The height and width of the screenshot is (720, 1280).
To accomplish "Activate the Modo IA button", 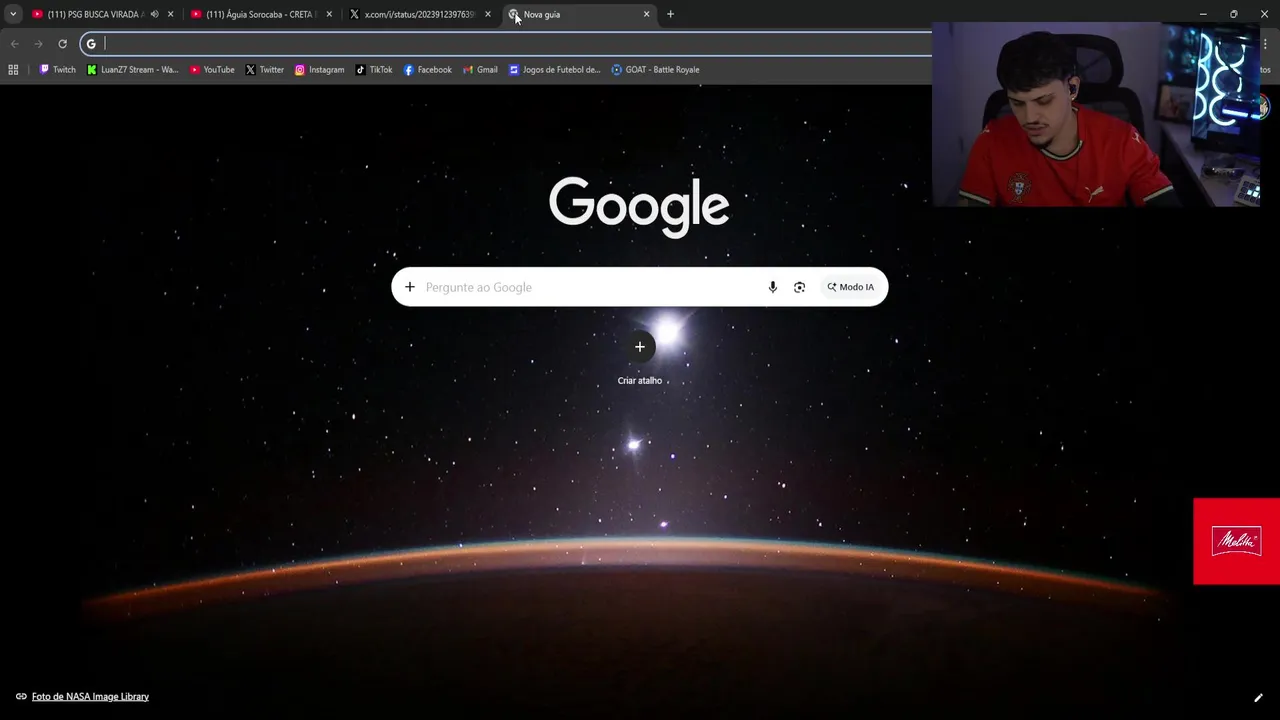I will pos(850,287).
